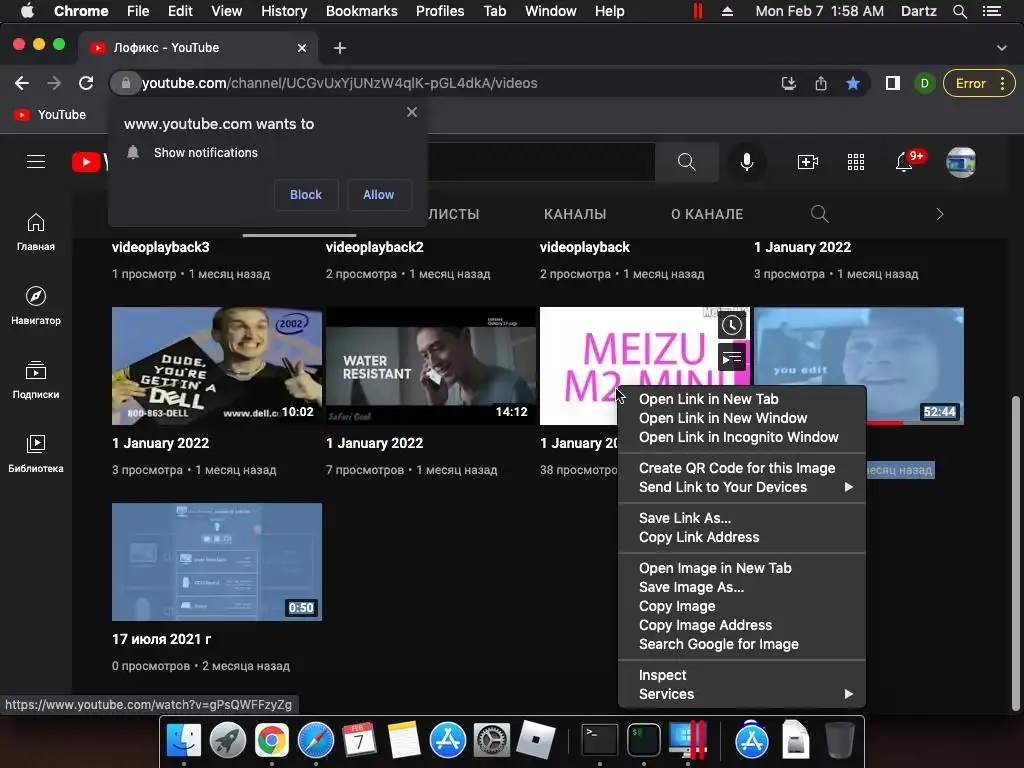This screenshot has width=1024, height=768.
Task: Open Подписки in the sidebar
Action: [x=36, y=379]
